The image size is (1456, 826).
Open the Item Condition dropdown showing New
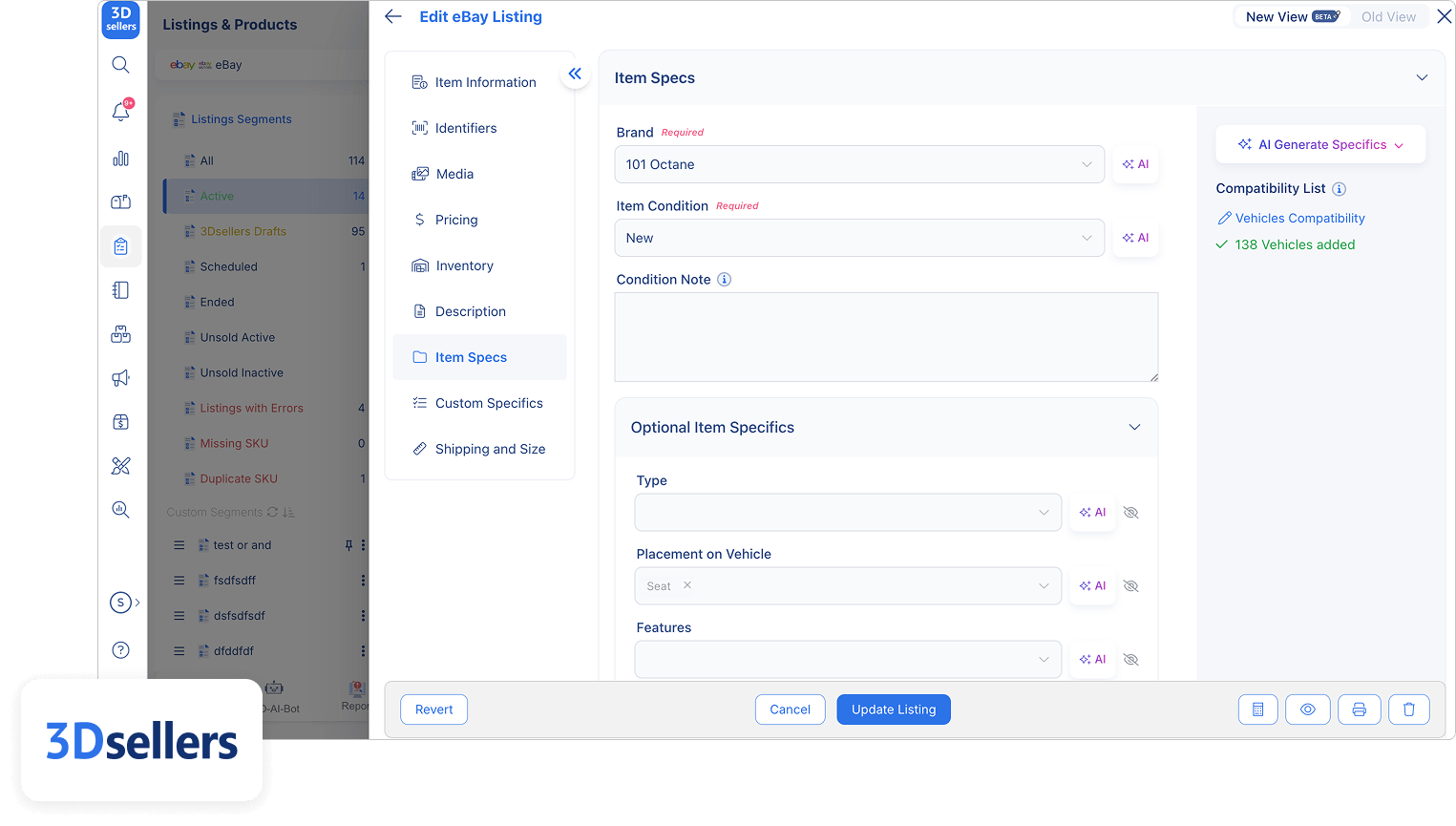pyautogui.click(x=859, y=238)
